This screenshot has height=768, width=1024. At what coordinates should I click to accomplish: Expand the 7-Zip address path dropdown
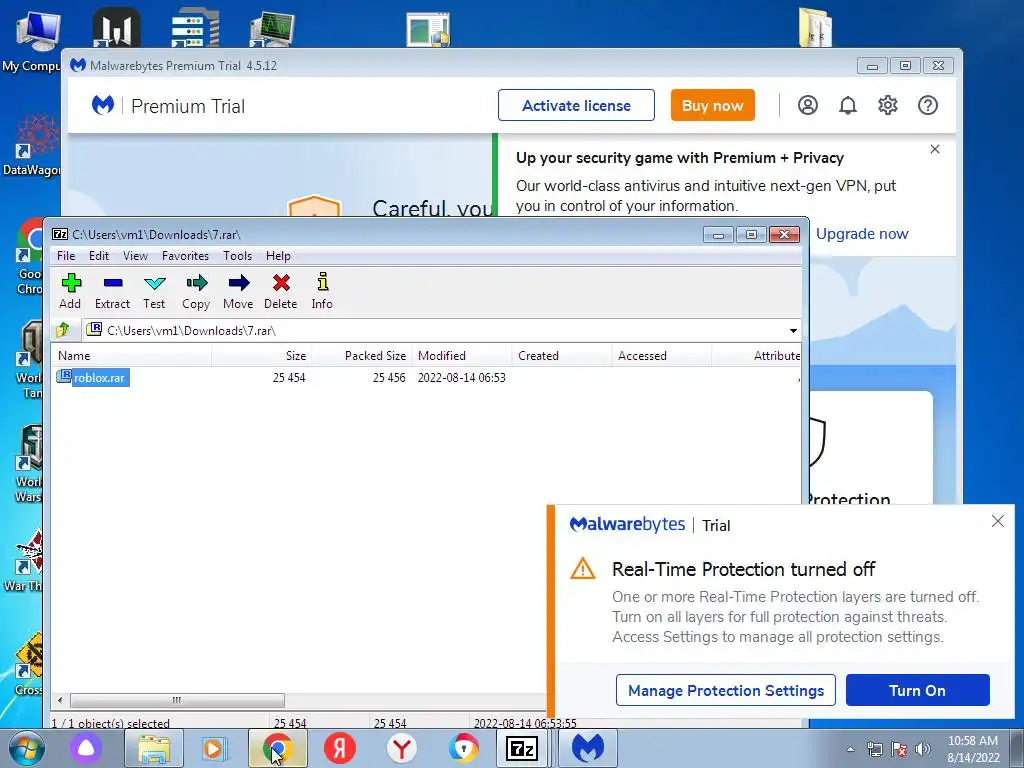[x=793, y=330]
